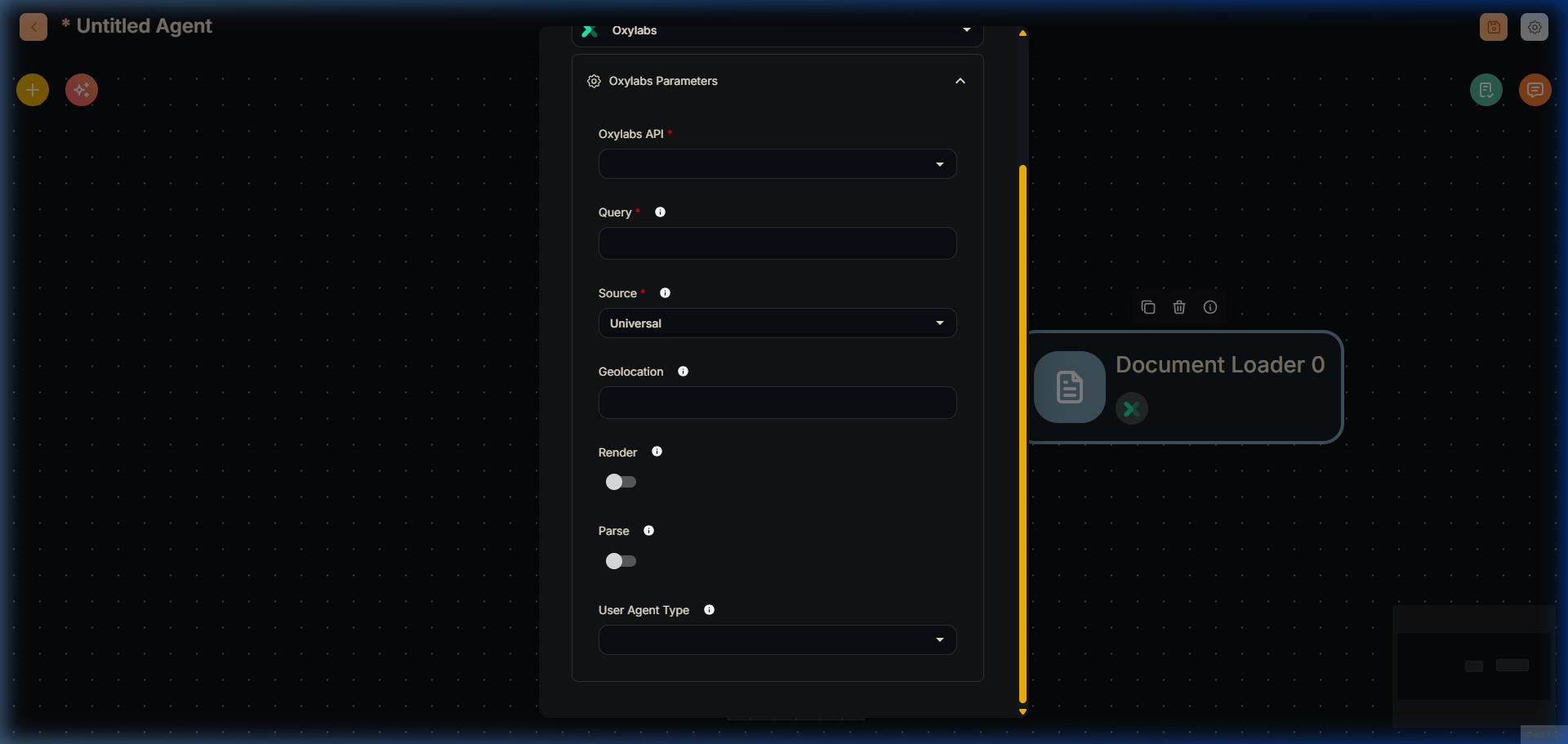
Task: Open the orange chat message button
Action: 1535,90
